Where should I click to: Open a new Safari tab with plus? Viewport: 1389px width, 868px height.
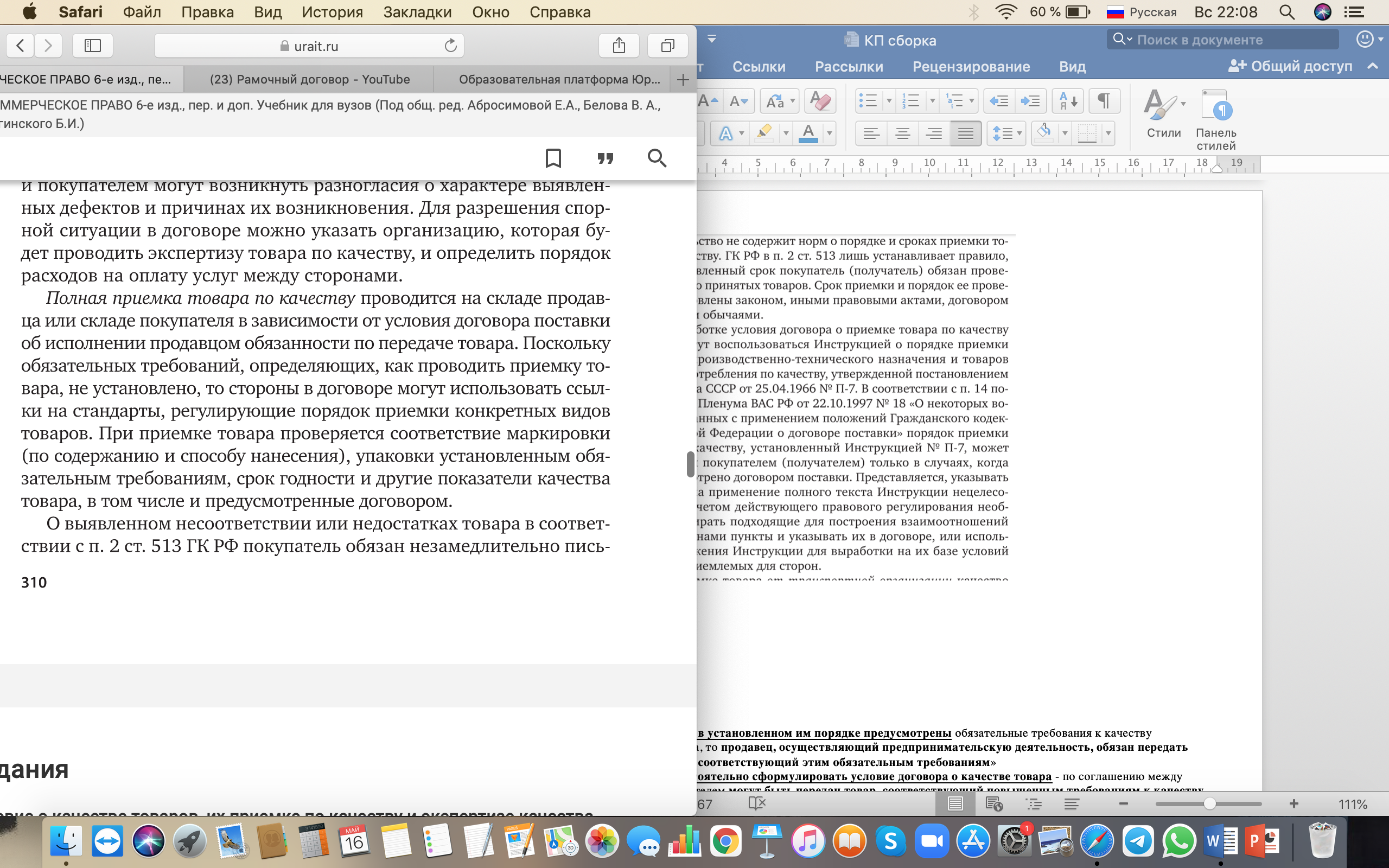pyautogui.click(x=683, y=80)
